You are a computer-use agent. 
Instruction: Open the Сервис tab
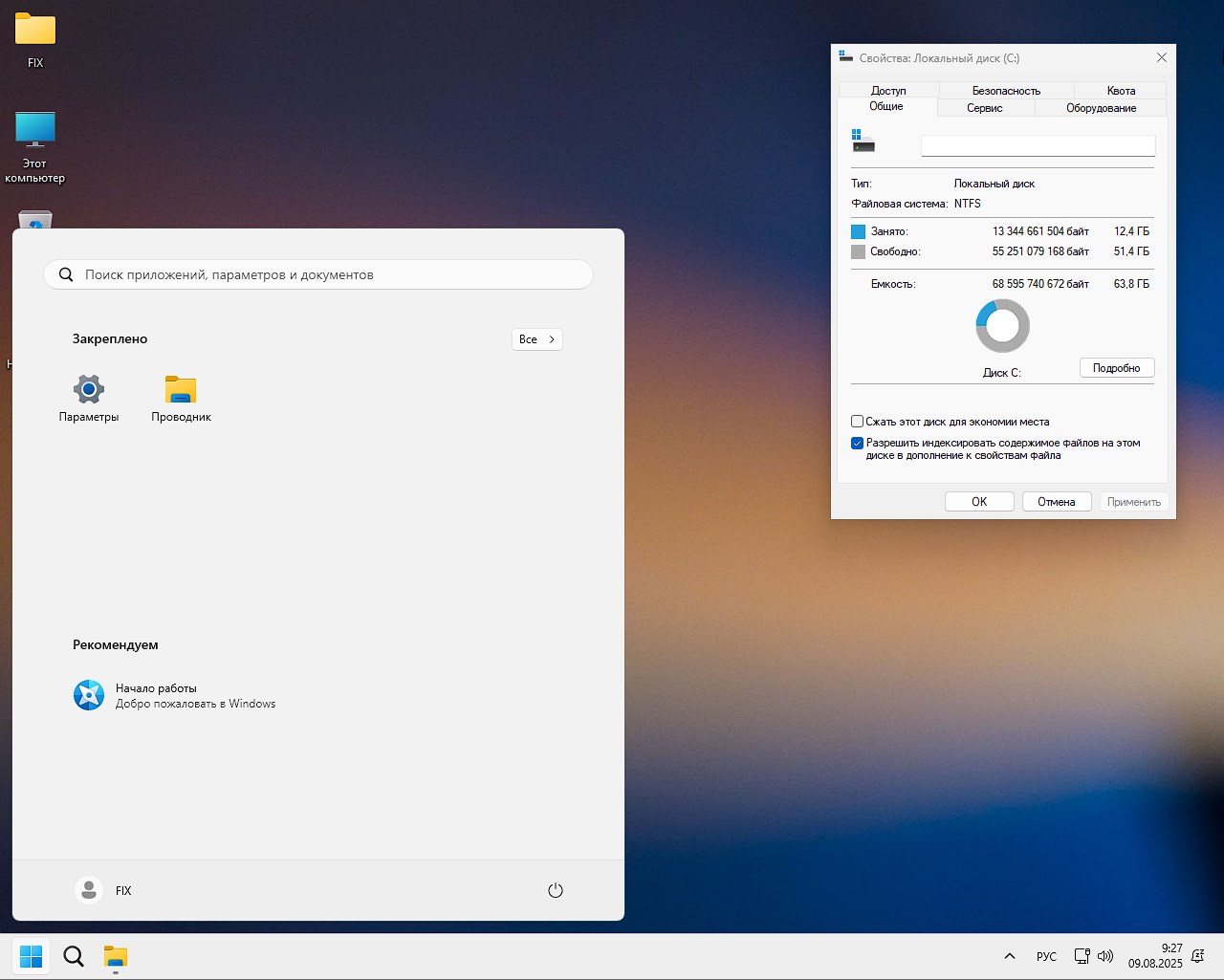click(x=984, y=108)
